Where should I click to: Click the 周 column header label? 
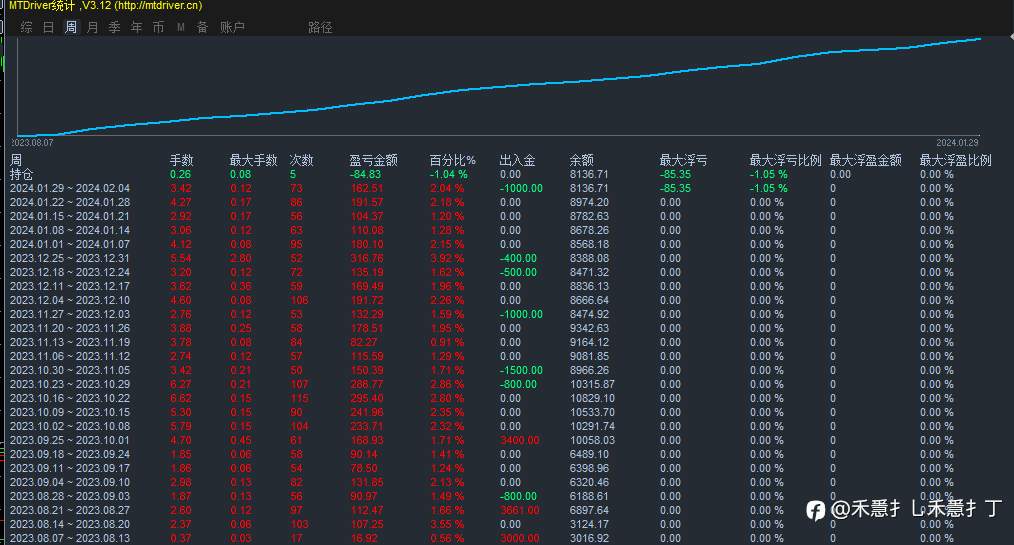pyautogui.click(x=16, y=160)
